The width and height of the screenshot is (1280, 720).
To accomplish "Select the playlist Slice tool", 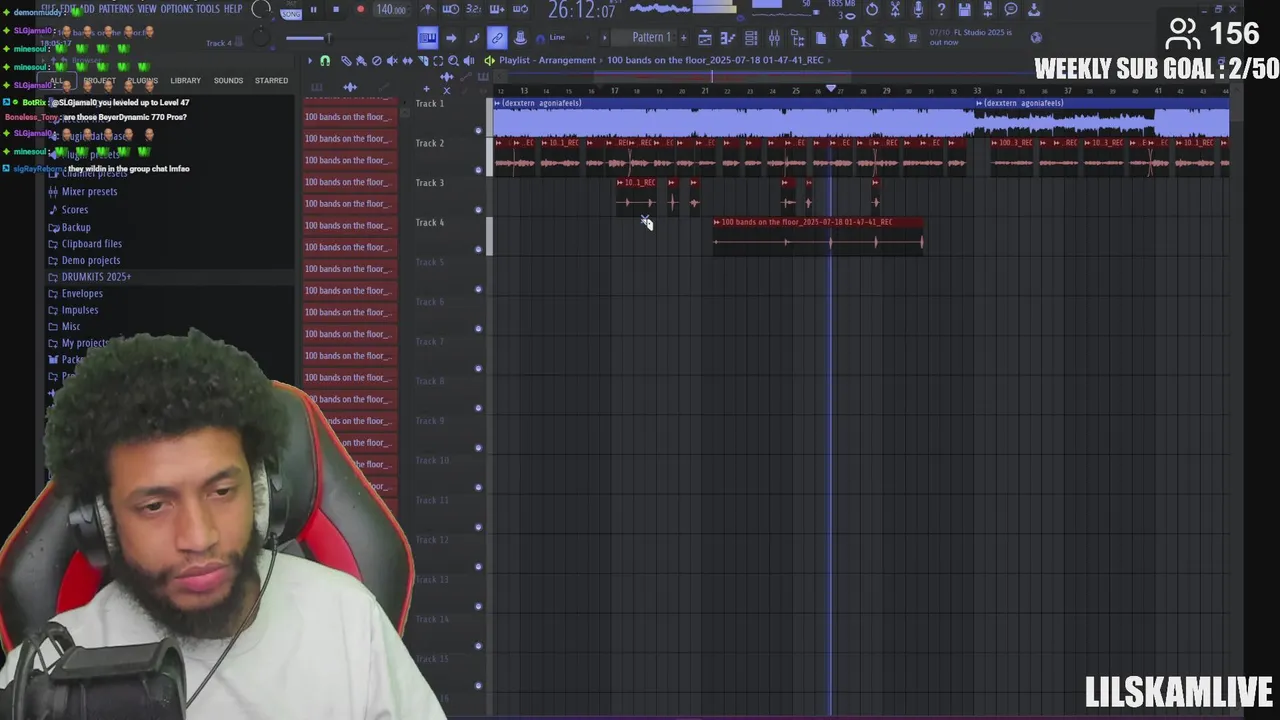I will tap(423, 61).
